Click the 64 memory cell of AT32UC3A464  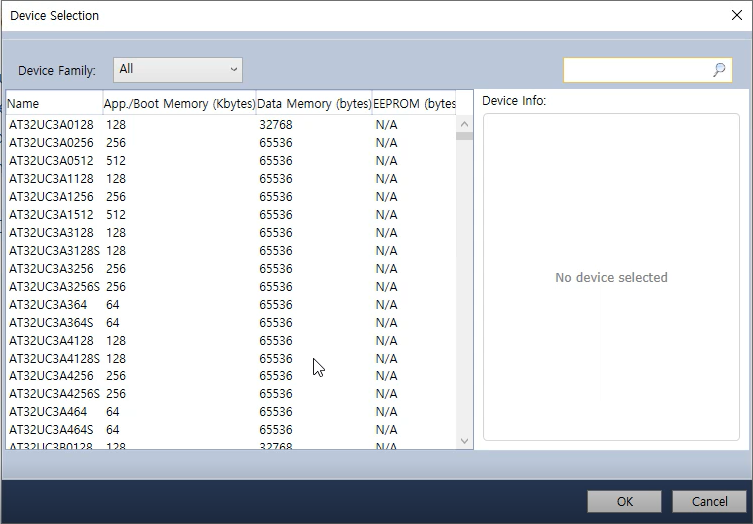[113, 412]
